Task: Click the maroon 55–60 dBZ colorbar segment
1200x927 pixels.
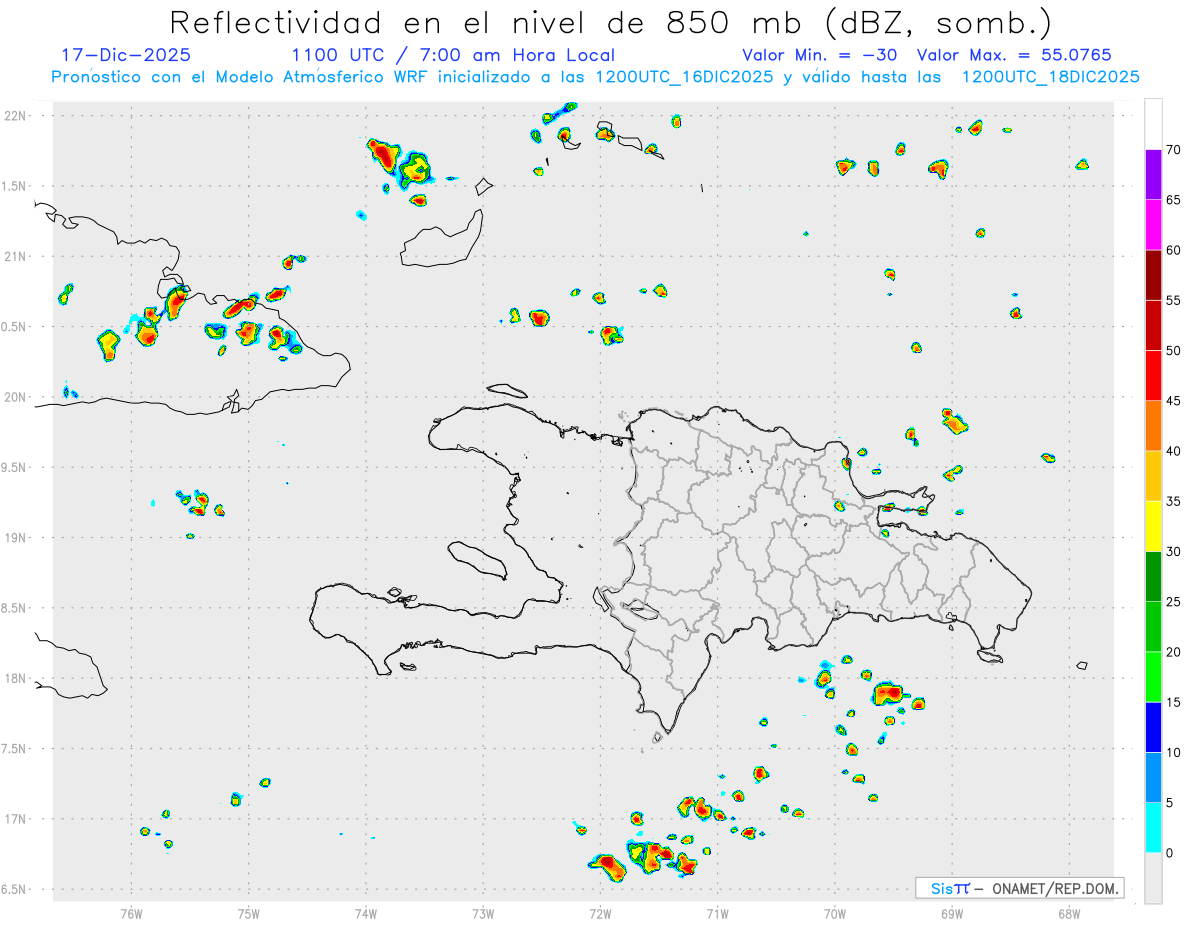Action: (1153, 275)
